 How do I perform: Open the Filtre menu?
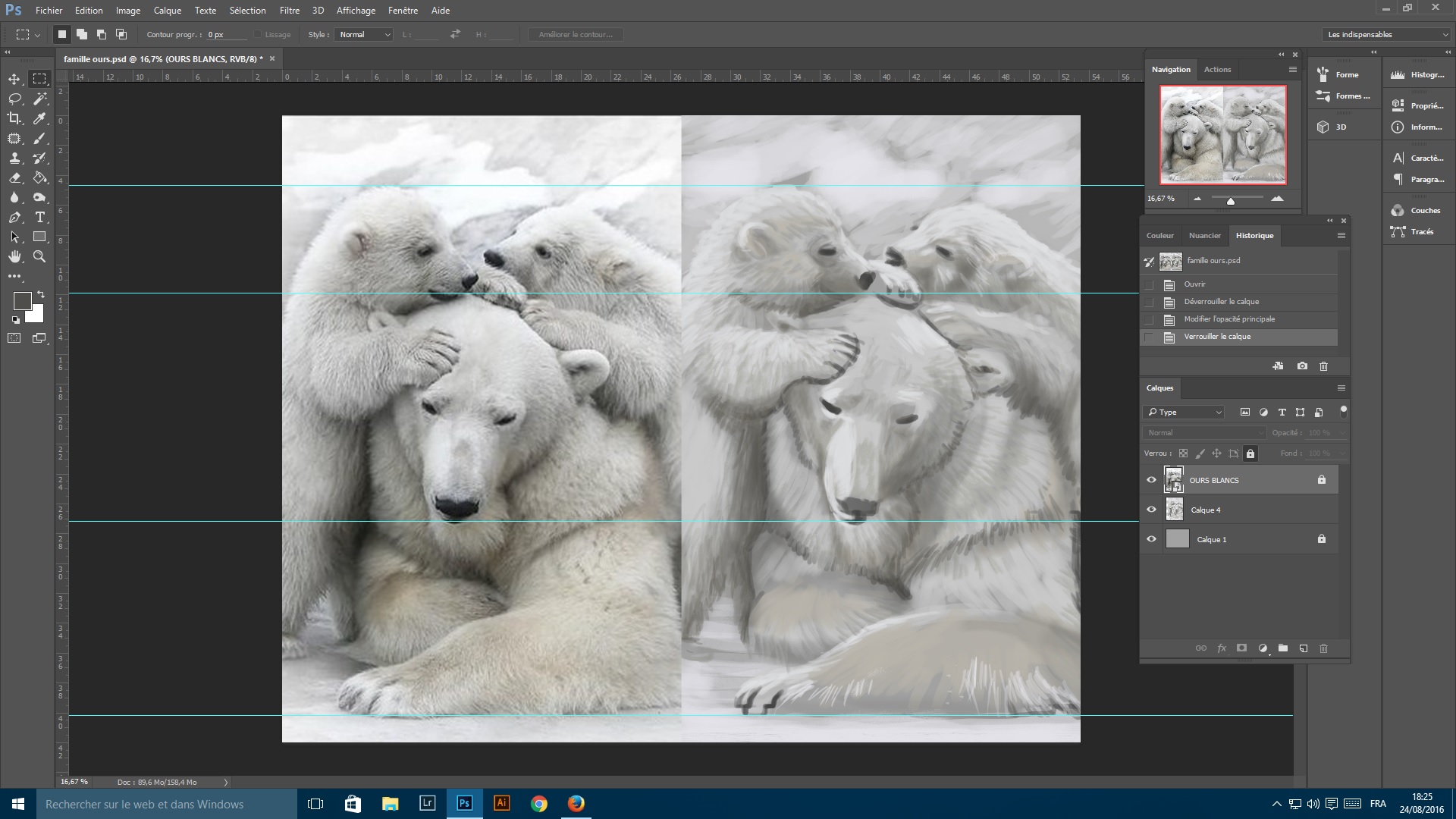289,11
